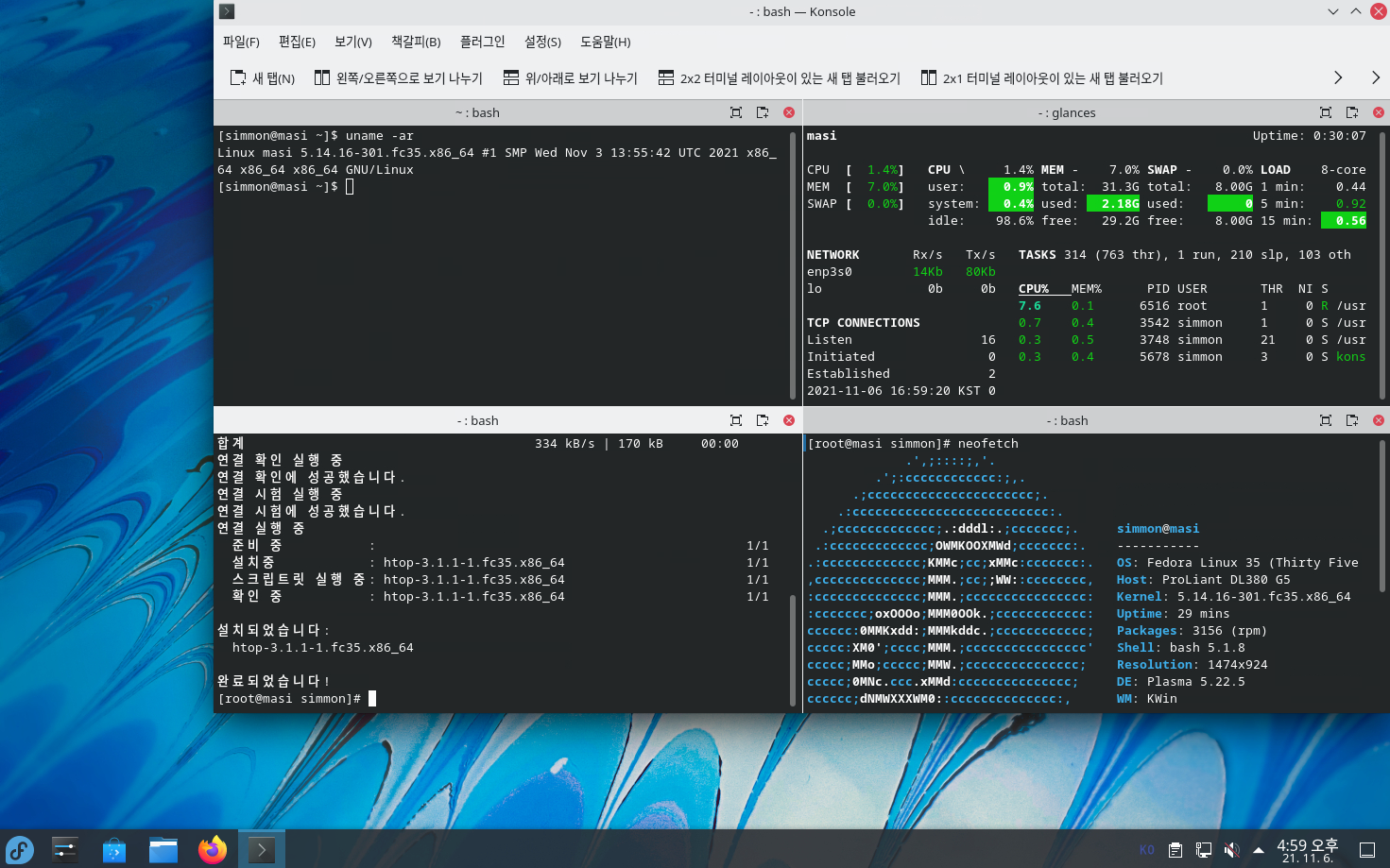Click the top-left bash pane scrollbar

pyautogui.click(x=793, y=264)
